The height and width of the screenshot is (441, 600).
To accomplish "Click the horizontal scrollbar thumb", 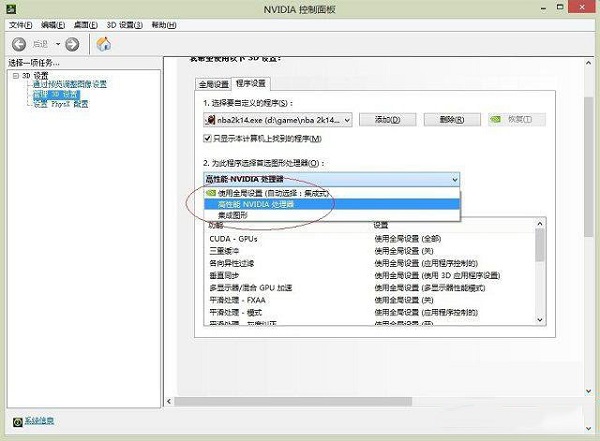I will coord(293,401).
